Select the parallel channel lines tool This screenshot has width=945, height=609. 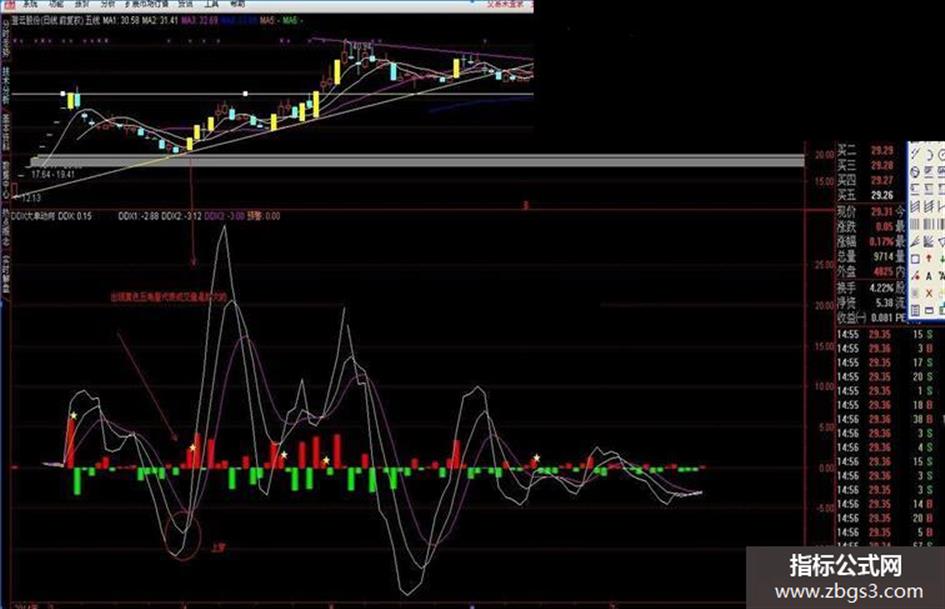915,207
